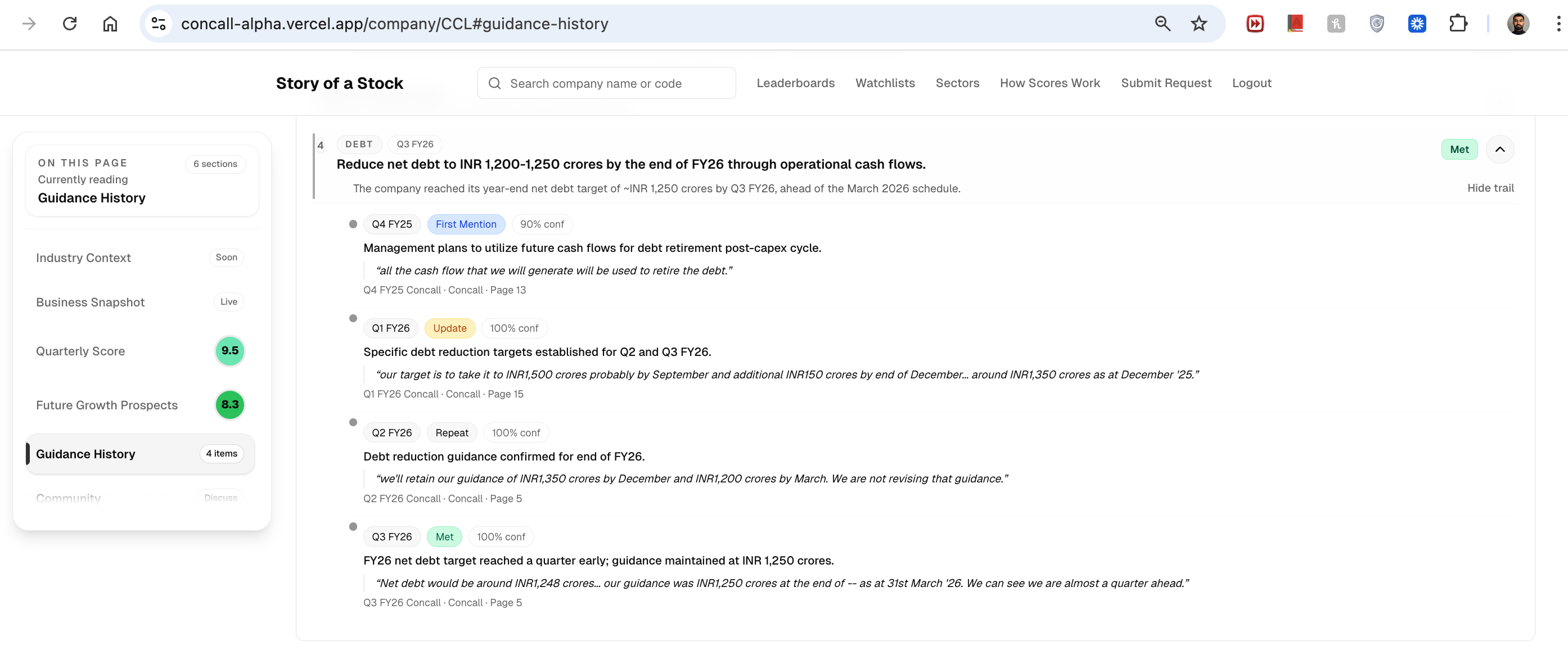Select Business Snapshot in sidebar
The image size is (1568, 650).
[x=90, y=303]
